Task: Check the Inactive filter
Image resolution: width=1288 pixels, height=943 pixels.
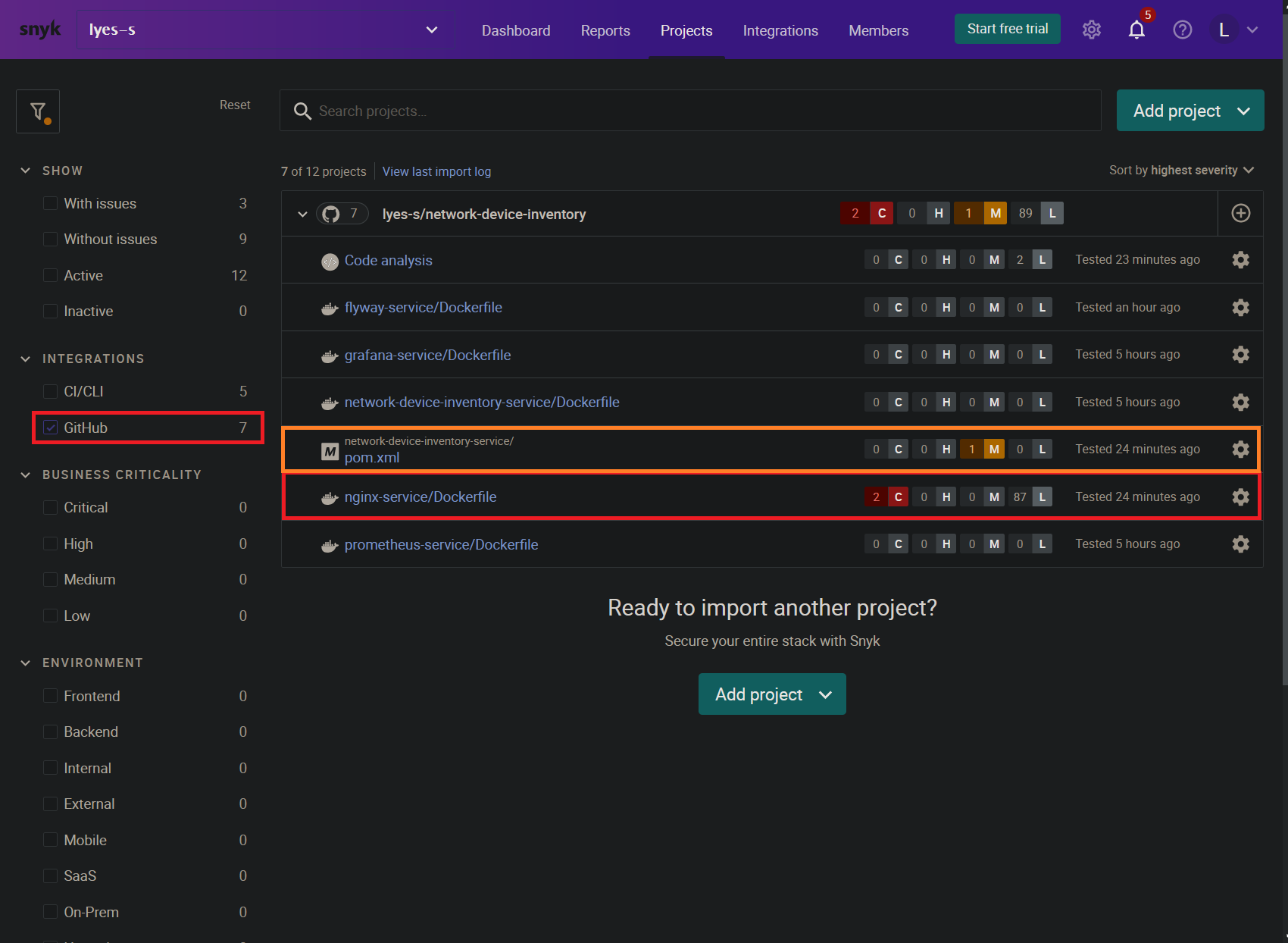Action: [x=51, y=311]
